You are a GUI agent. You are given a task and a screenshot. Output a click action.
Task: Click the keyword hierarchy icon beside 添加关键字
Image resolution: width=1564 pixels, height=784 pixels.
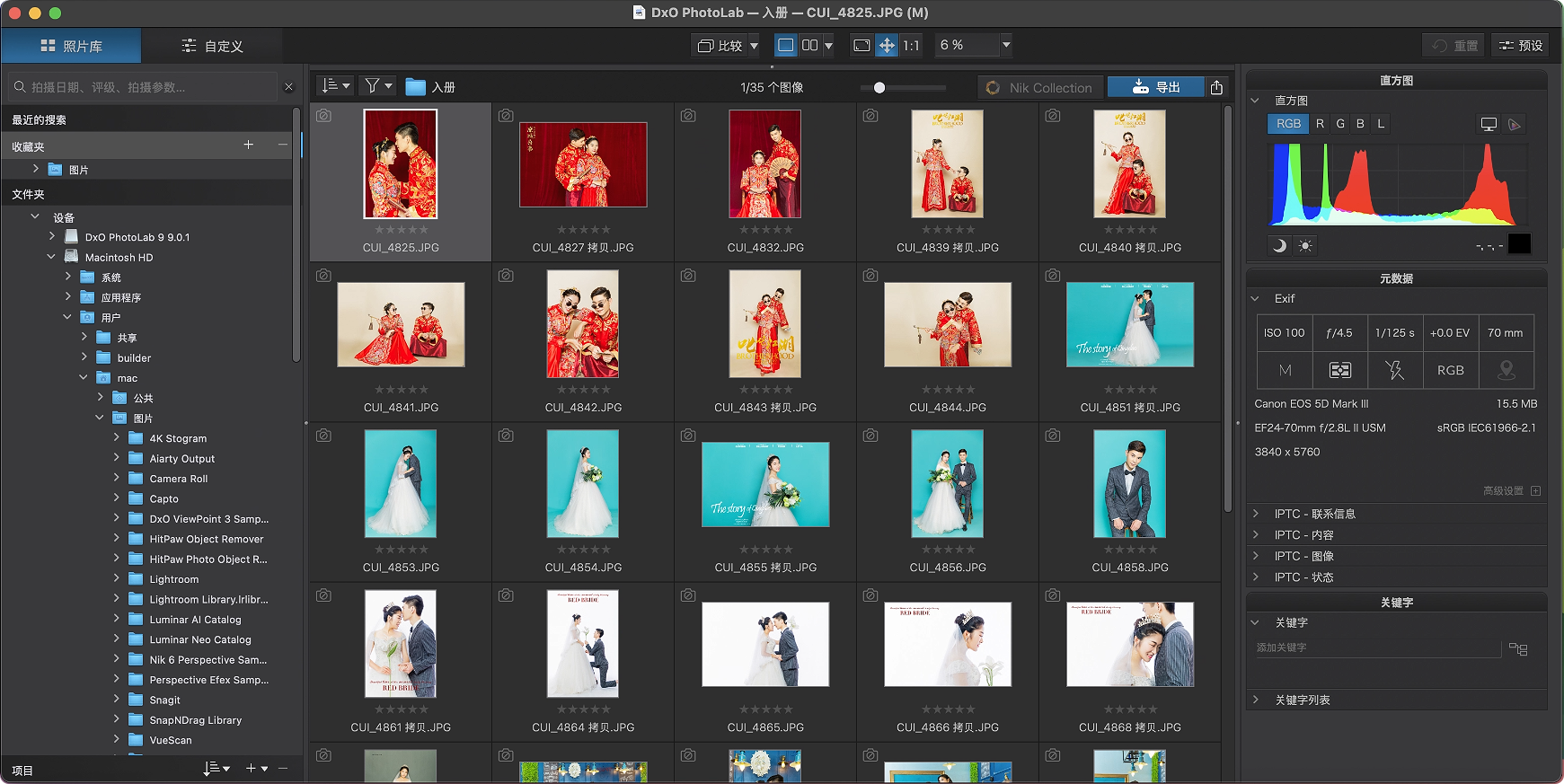1518,648
